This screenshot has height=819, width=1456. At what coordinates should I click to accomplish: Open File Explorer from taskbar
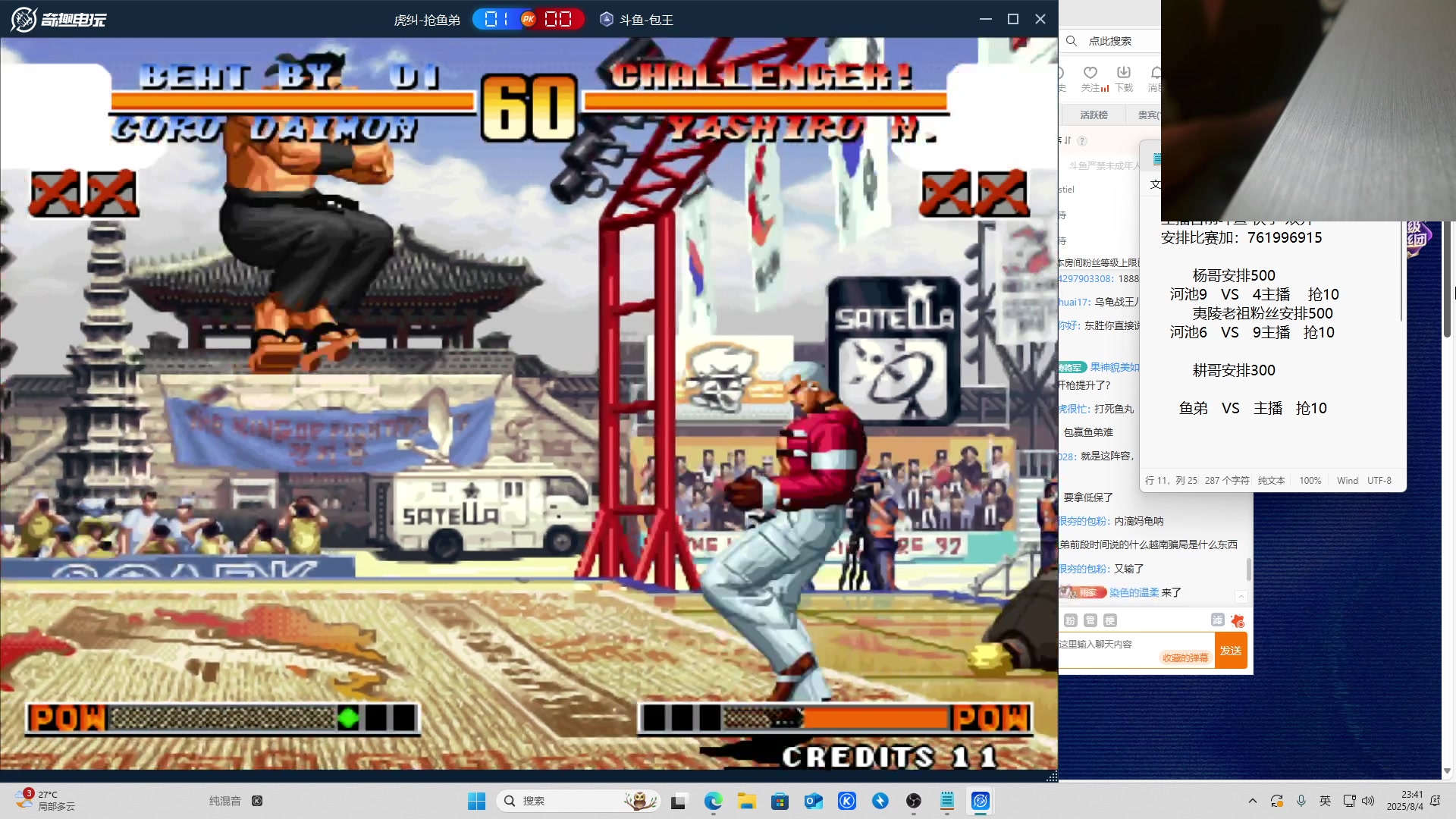[x=746, y=801]
